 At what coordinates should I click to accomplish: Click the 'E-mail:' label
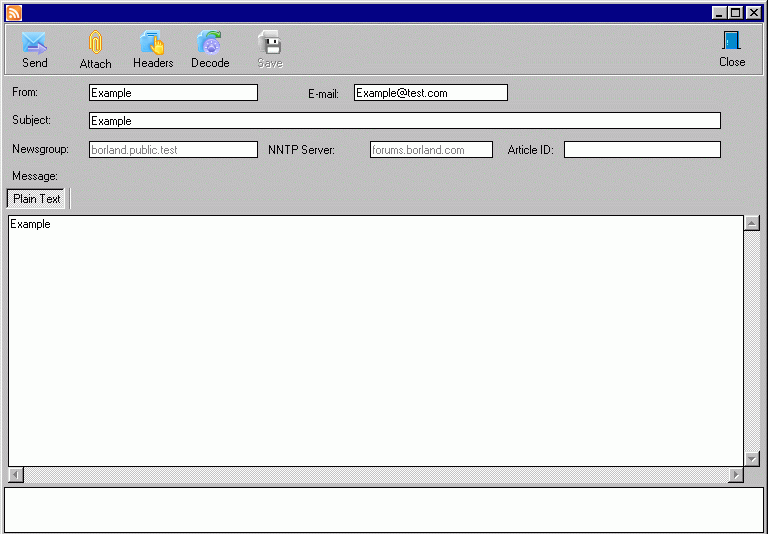323,94
